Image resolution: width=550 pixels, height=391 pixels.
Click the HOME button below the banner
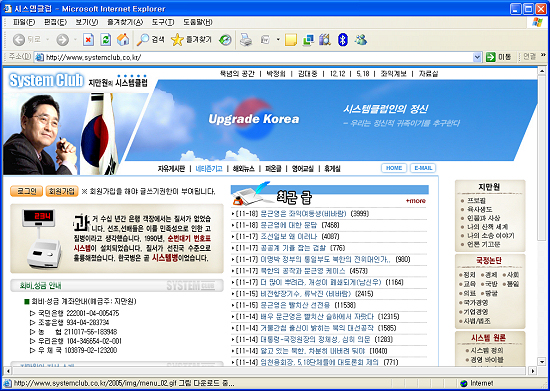pos(394,168)
